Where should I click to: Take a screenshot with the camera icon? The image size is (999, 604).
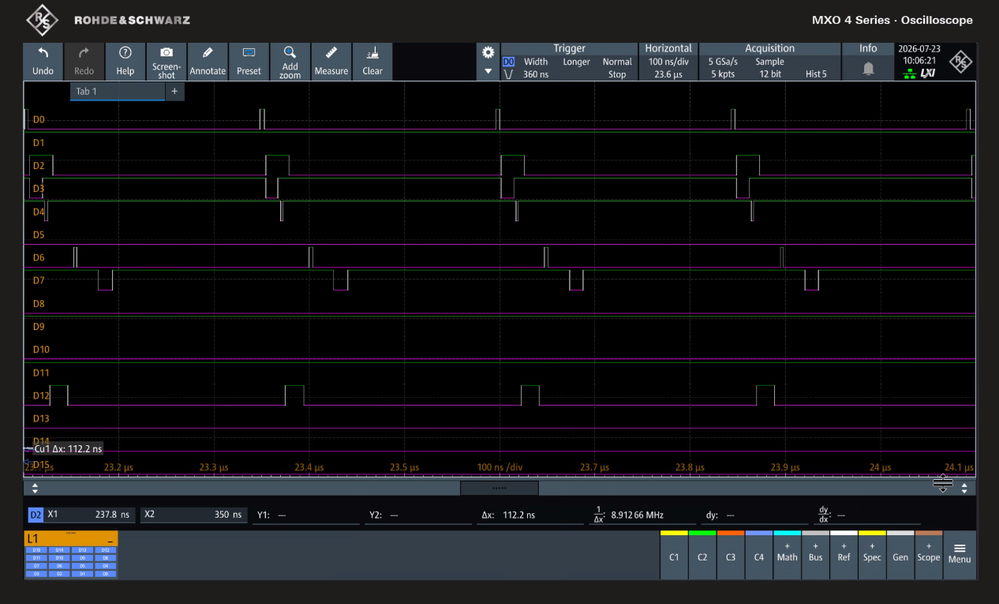(x=166, y=61)
